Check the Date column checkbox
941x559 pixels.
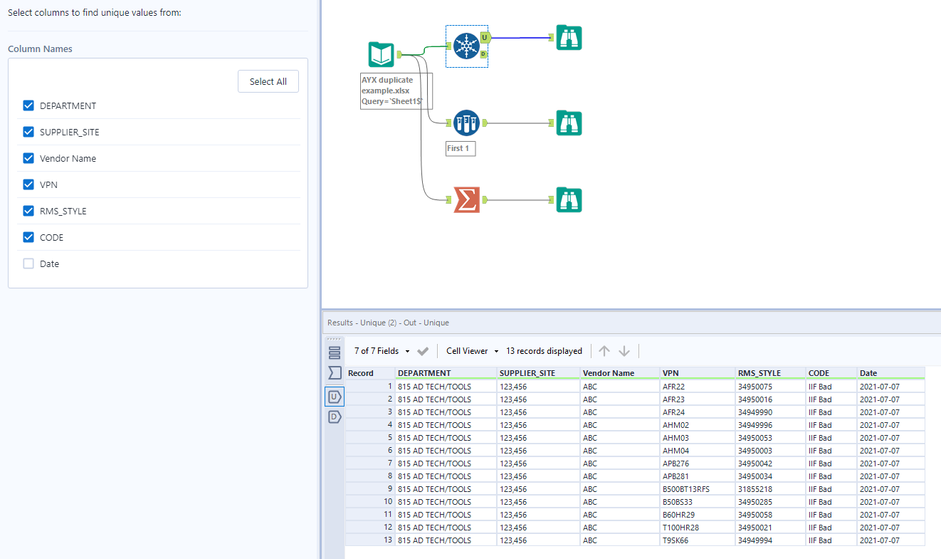(28, 264)
